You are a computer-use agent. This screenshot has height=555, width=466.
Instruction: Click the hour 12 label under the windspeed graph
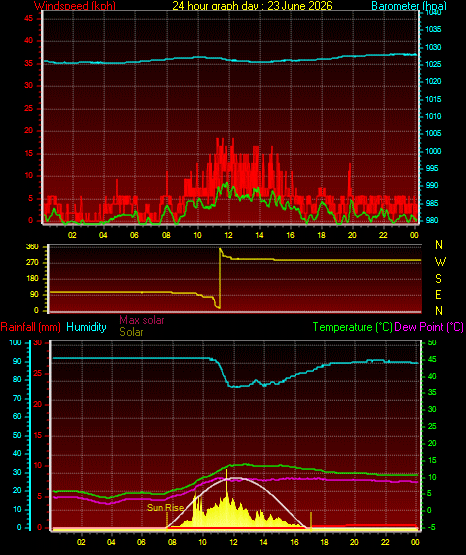pyautogui.click(x=228, y=235)
